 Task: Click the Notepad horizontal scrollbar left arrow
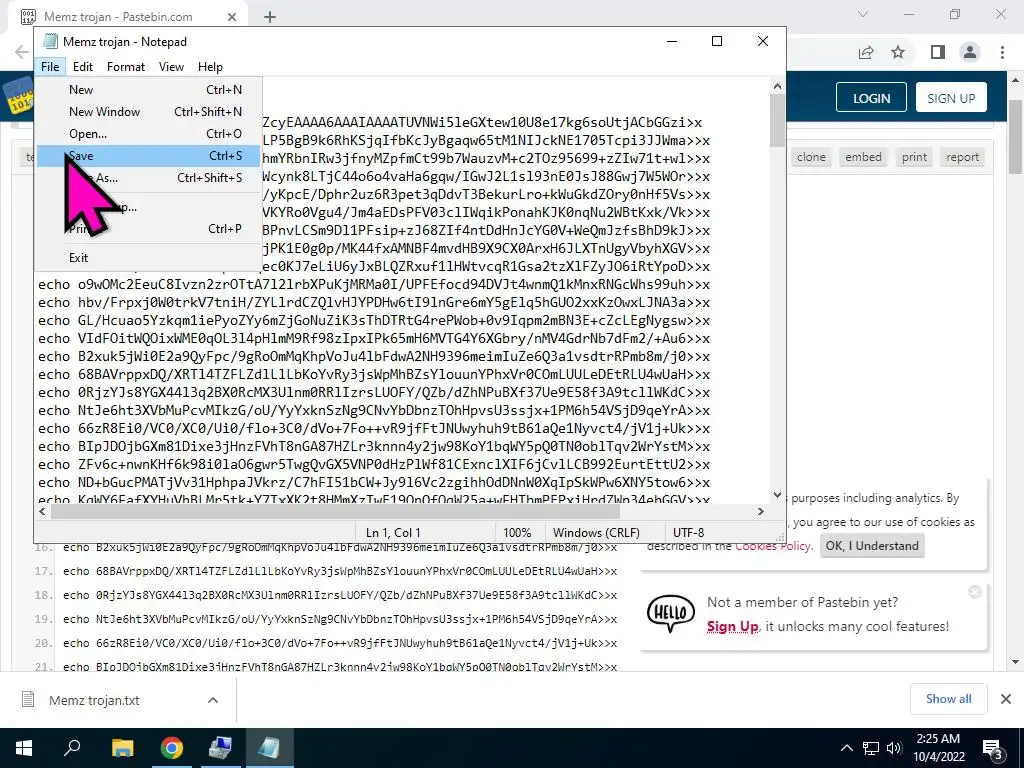tap(42, 511)
